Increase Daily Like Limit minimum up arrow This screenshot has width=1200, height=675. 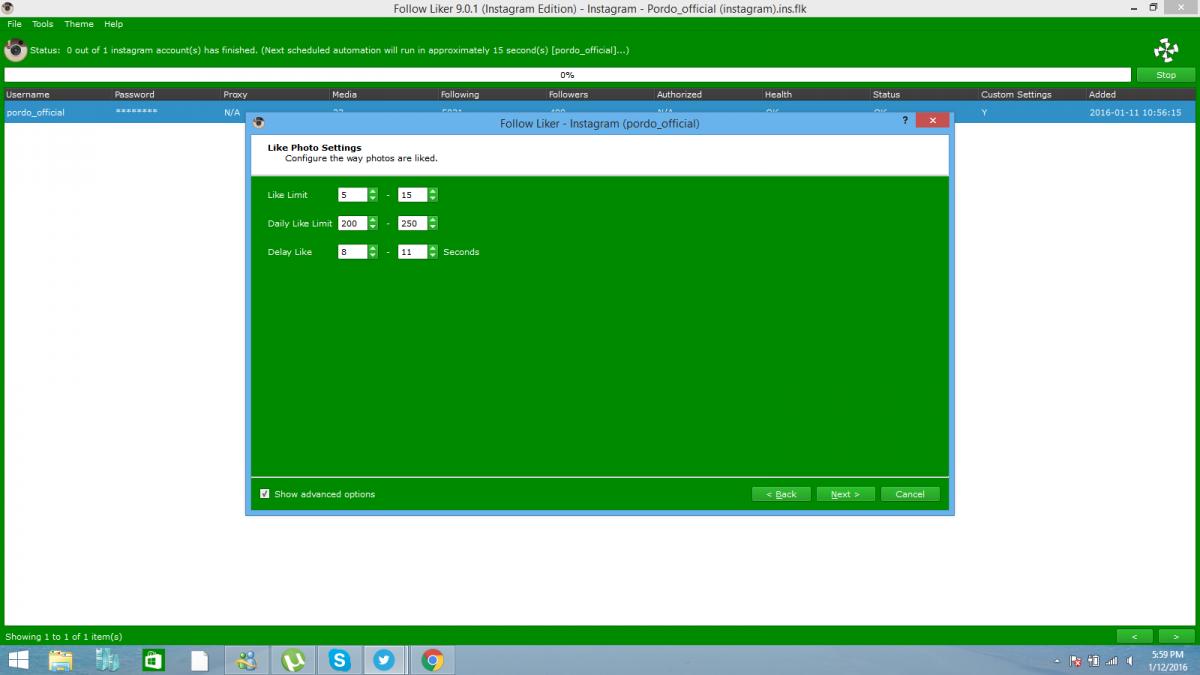click(x=373, y=220)
